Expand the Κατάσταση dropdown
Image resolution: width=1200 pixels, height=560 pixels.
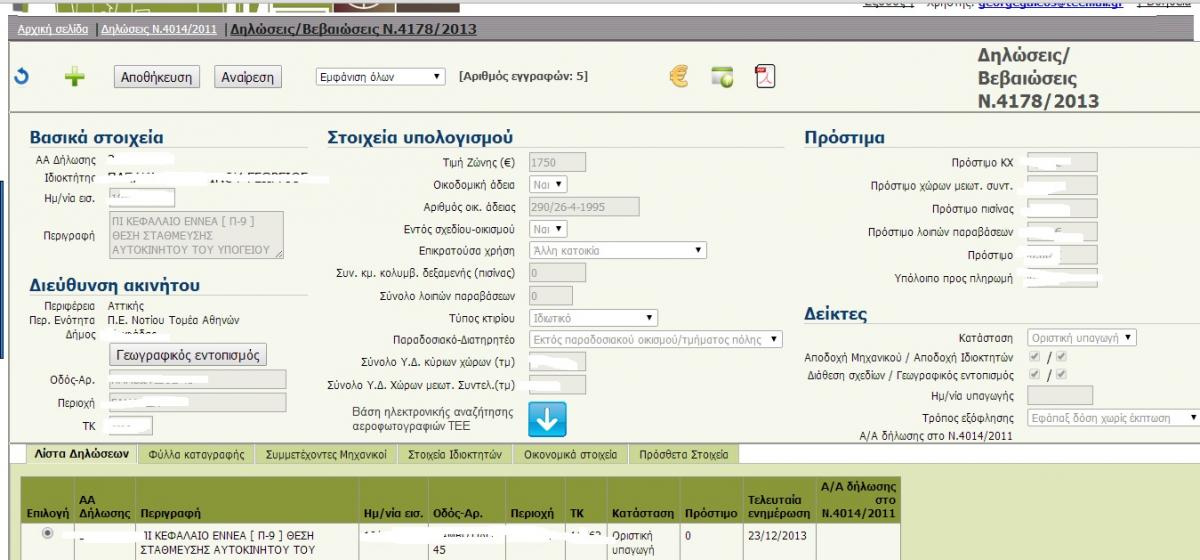coord(1083,338)
